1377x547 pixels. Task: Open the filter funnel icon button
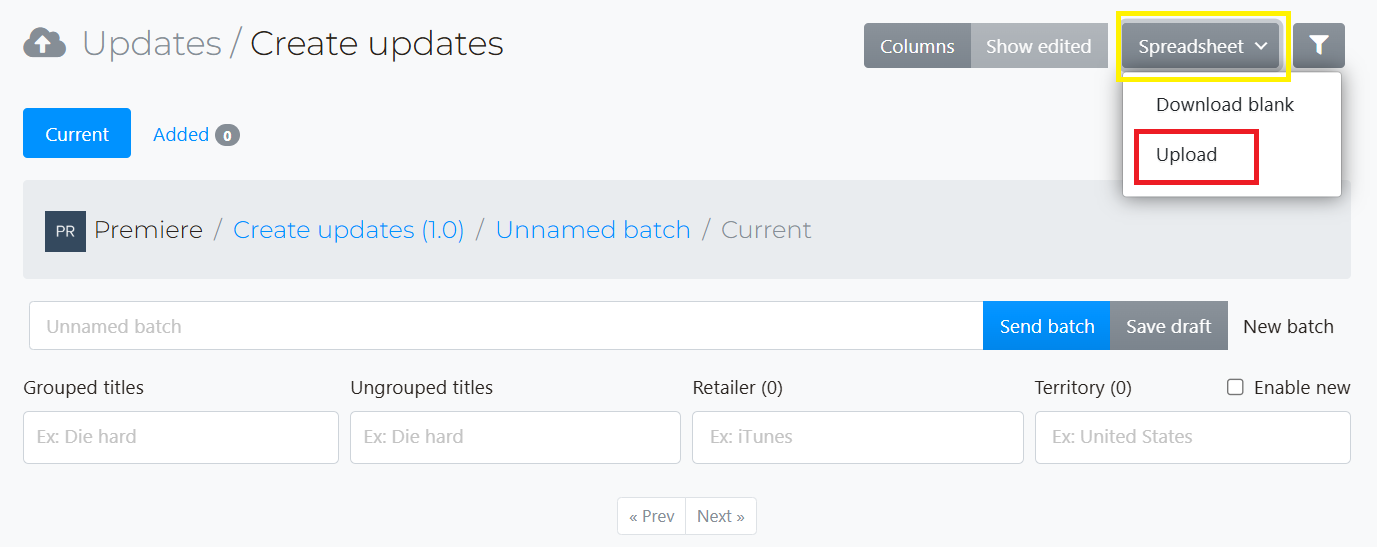pyautogui.click(x=1319, y=46)
